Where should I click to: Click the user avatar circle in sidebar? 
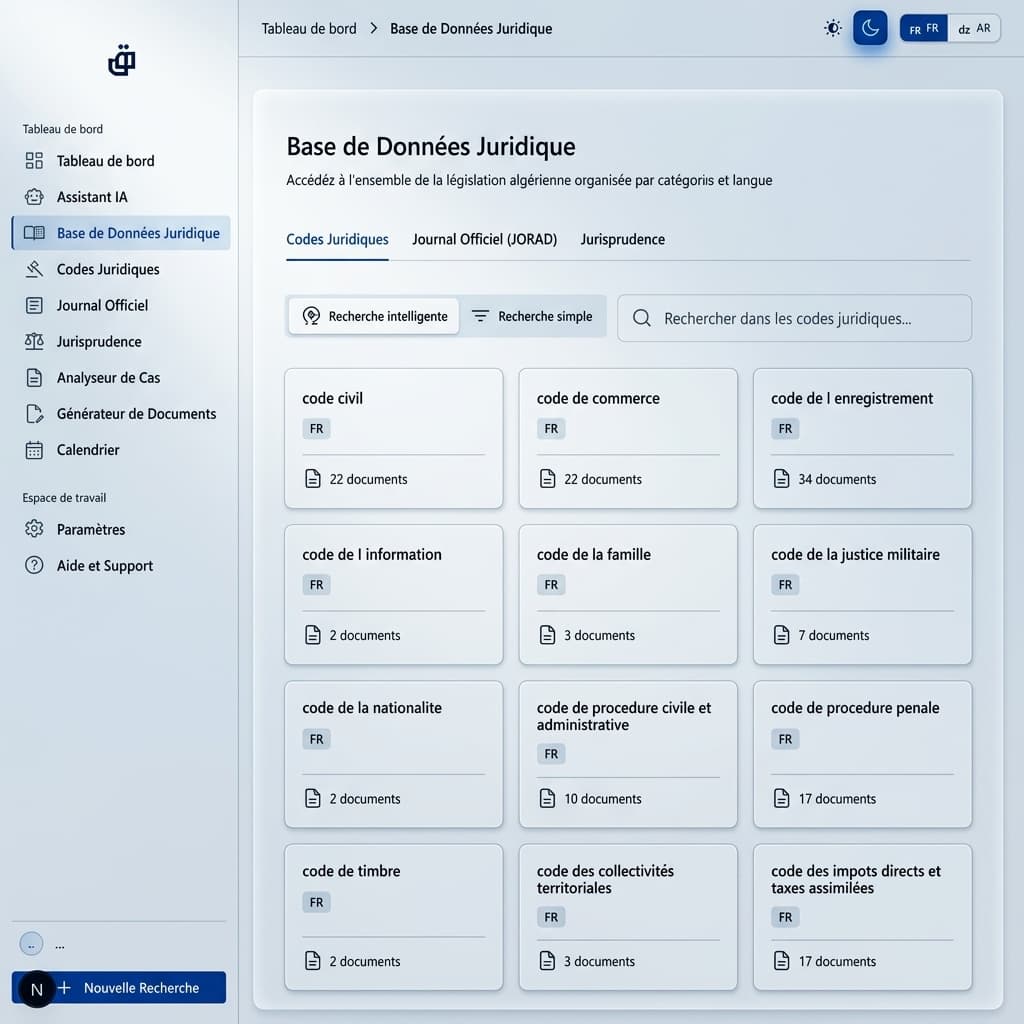[x=31, y=944]
